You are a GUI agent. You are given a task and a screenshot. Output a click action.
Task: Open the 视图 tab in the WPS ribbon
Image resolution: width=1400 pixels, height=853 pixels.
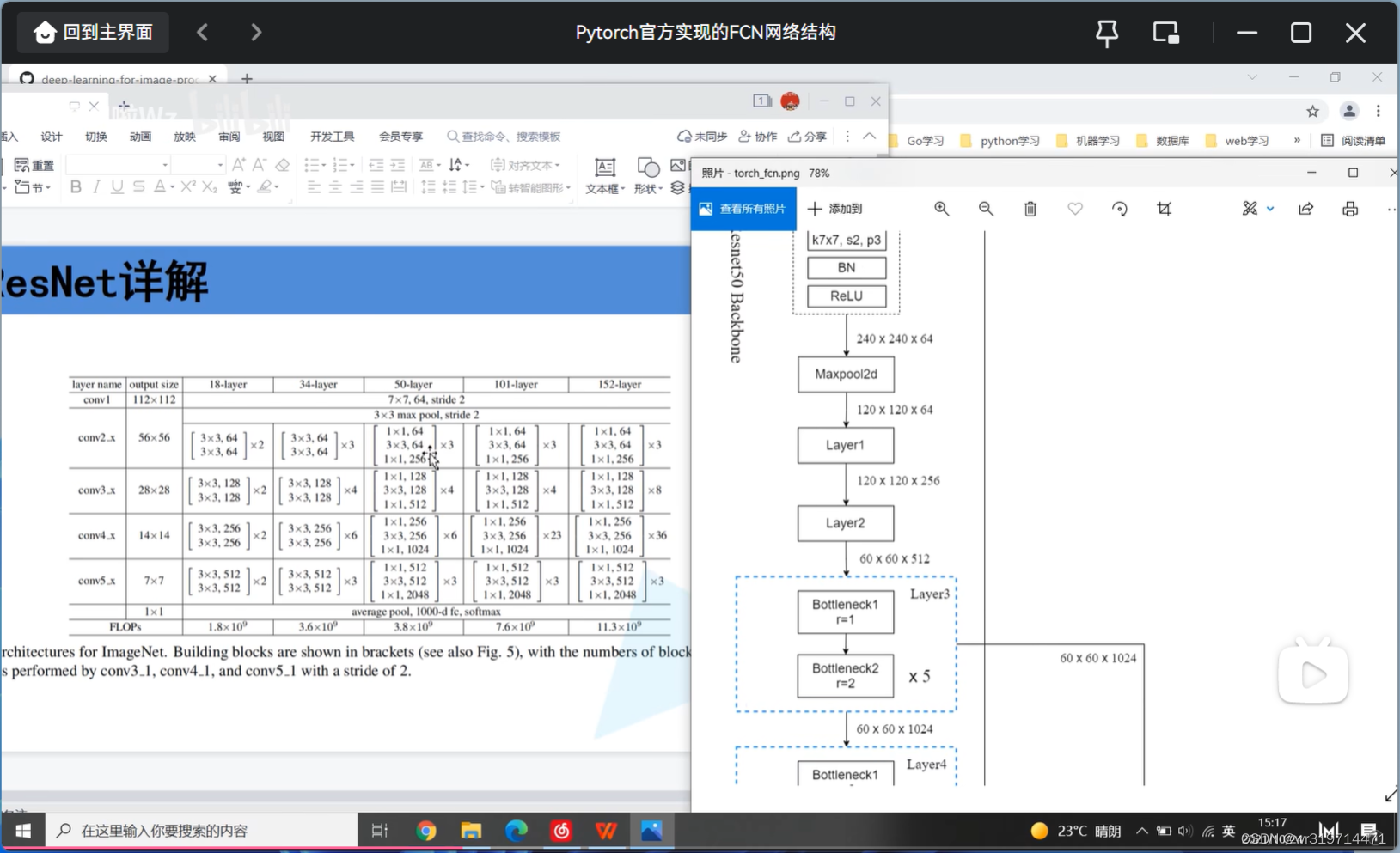273,137
